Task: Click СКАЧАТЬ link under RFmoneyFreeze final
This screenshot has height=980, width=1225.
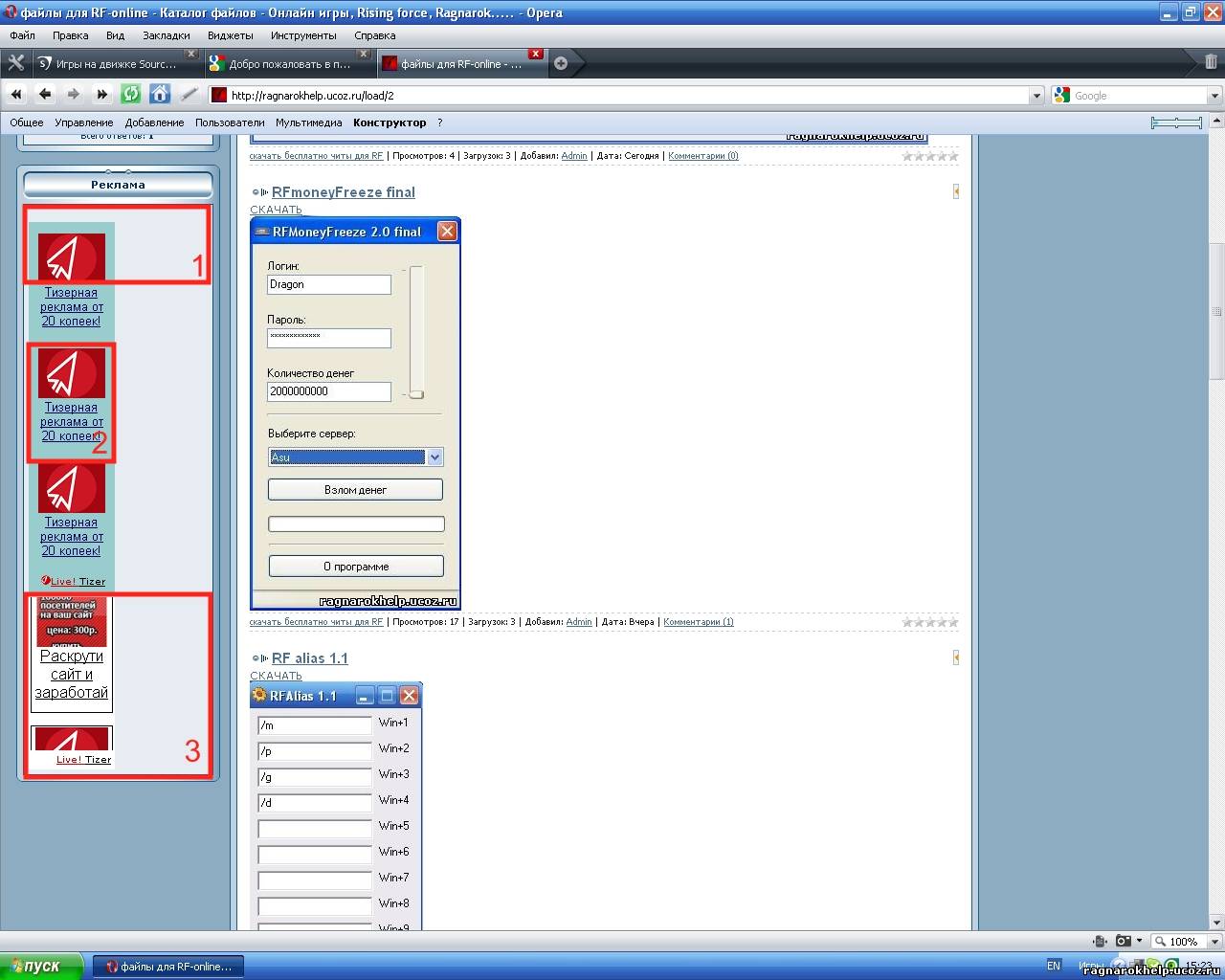Action: pos(276,210)
